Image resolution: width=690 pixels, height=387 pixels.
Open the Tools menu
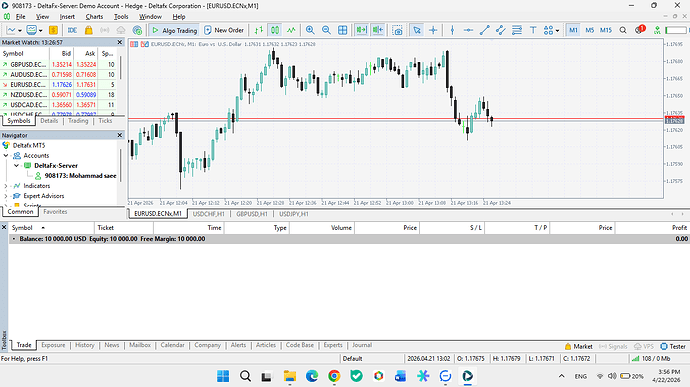click(x=121, y=17)
